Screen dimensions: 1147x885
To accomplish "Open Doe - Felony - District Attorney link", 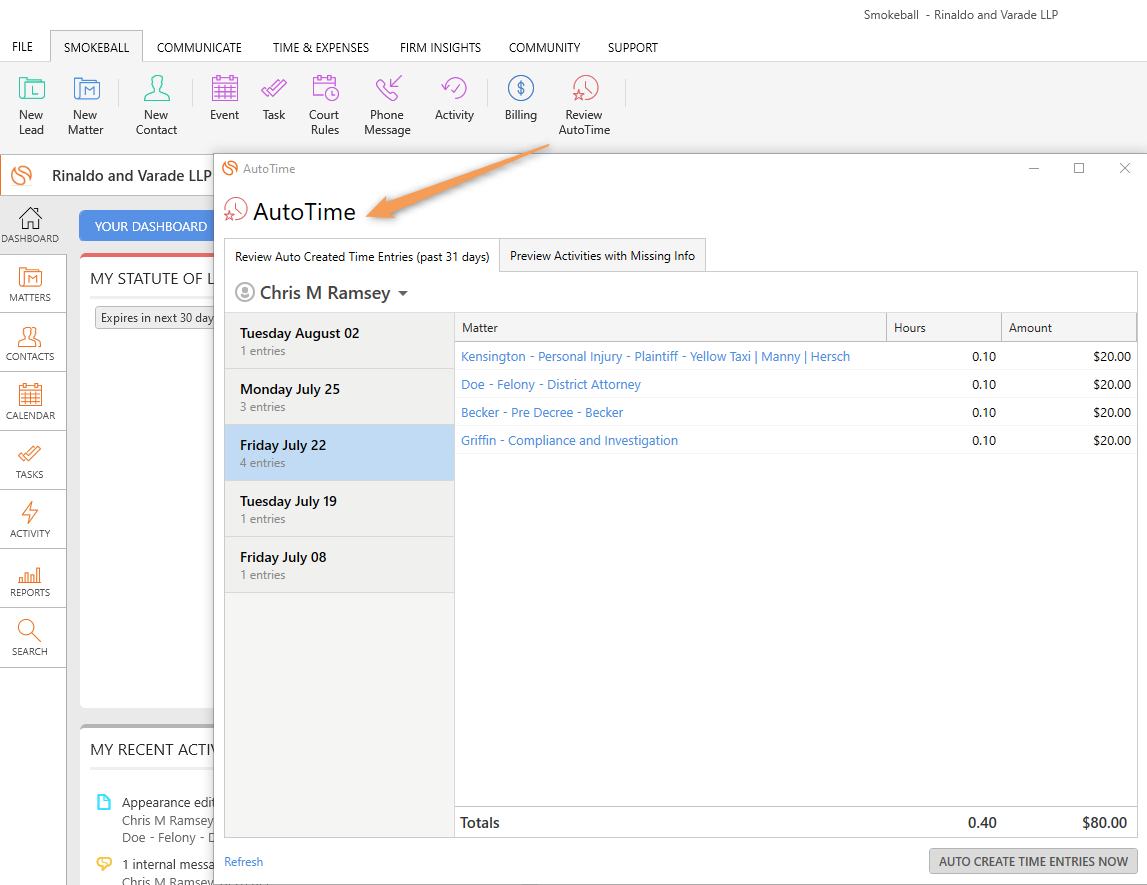I will (x=551, y=384).
